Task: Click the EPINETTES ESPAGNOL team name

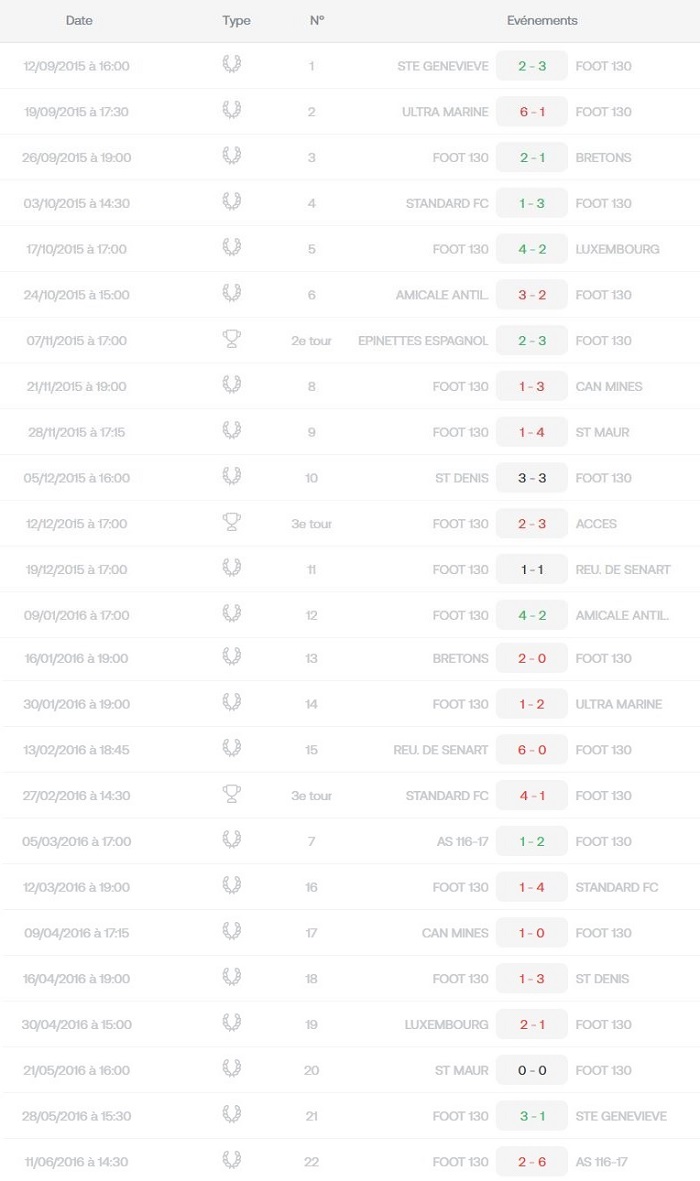Action: point(423,340)
